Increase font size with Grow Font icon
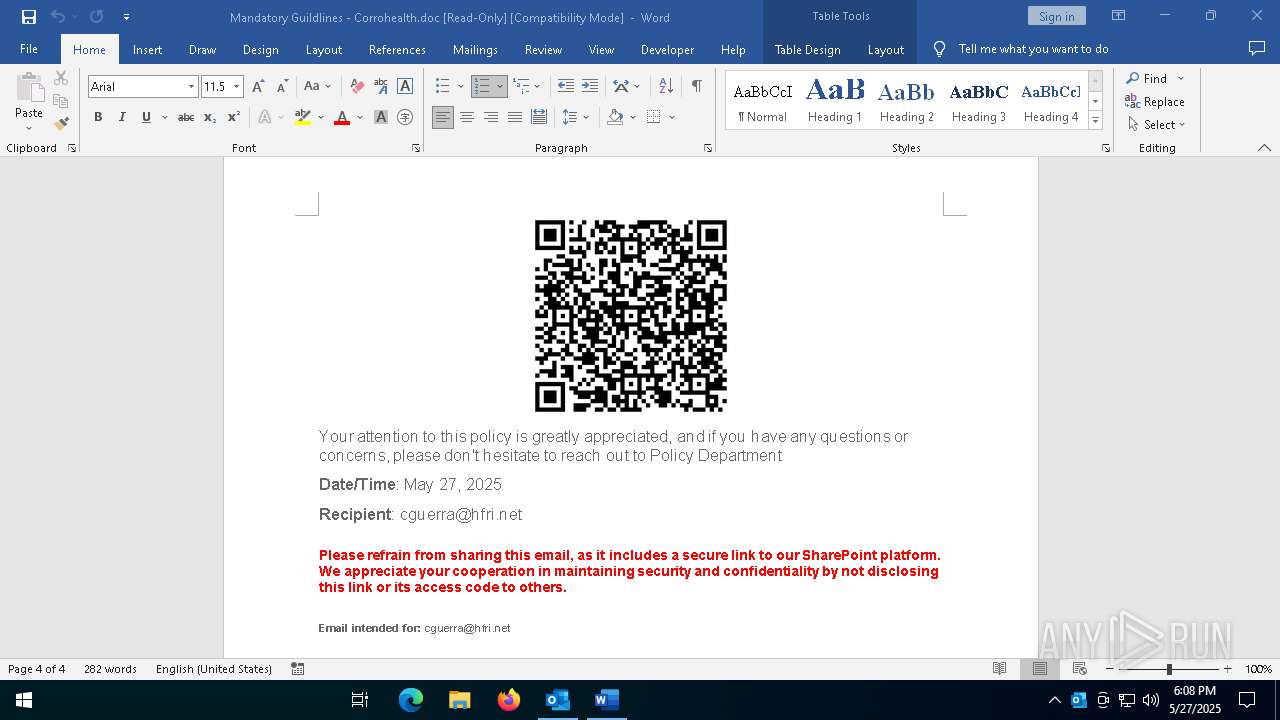 tap(258, 87)
